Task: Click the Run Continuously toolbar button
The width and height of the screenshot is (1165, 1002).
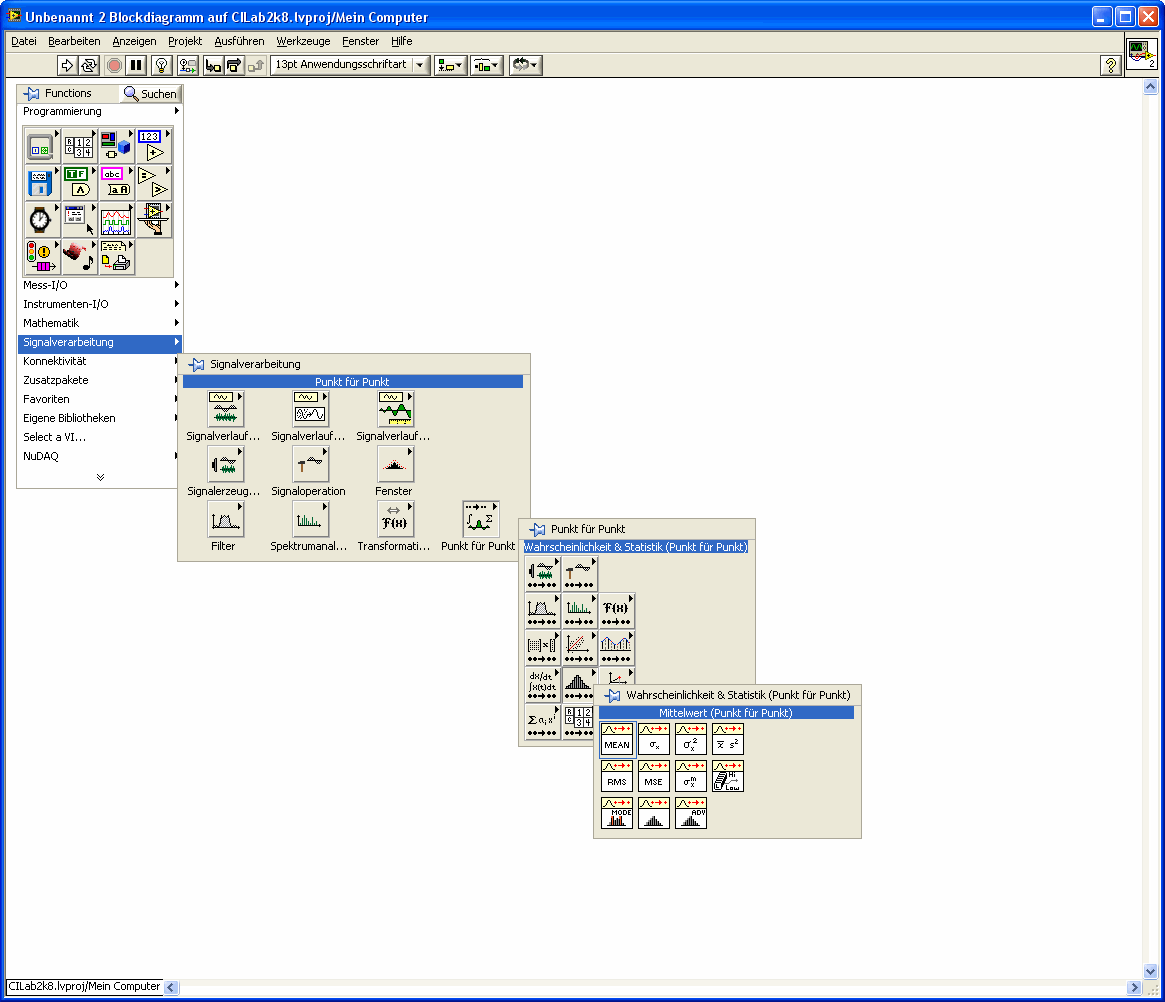Action: [x=89, y=65]
